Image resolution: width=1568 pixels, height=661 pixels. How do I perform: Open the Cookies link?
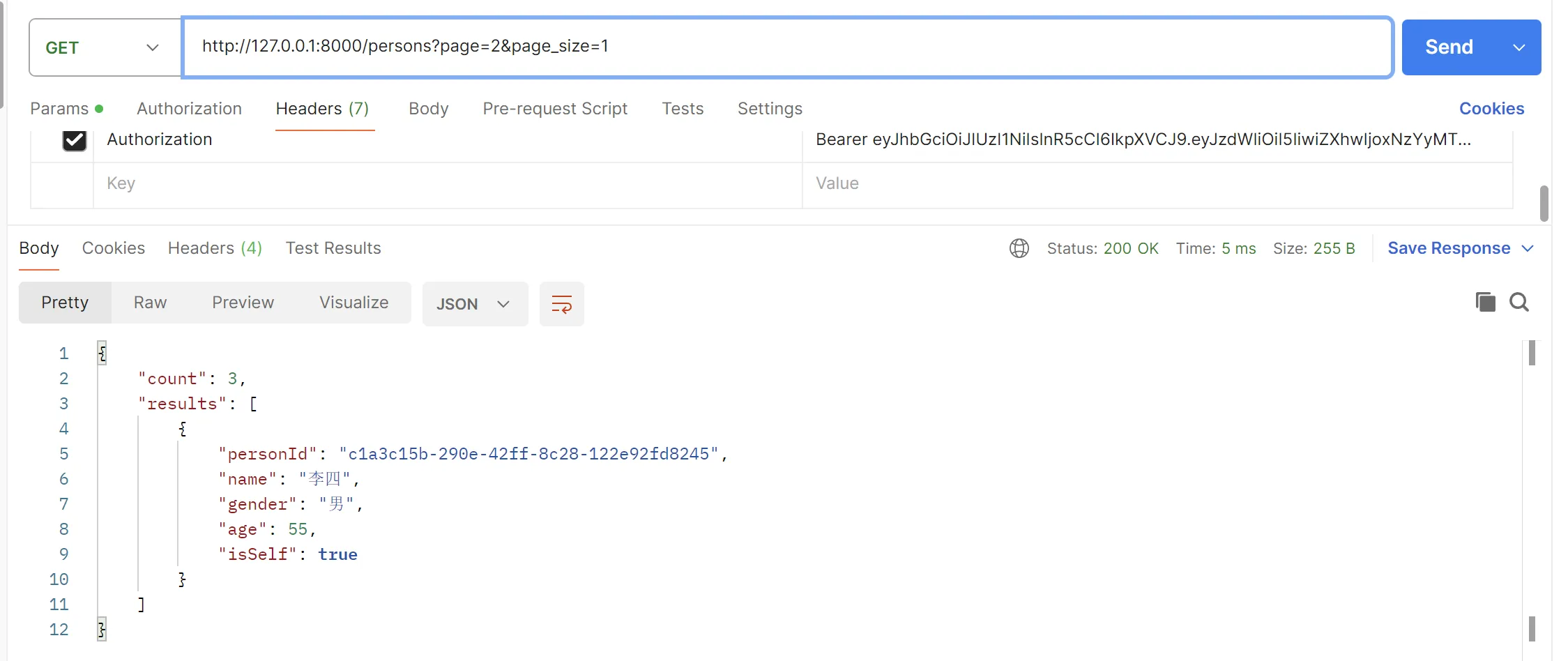[x=1491, y=109]
